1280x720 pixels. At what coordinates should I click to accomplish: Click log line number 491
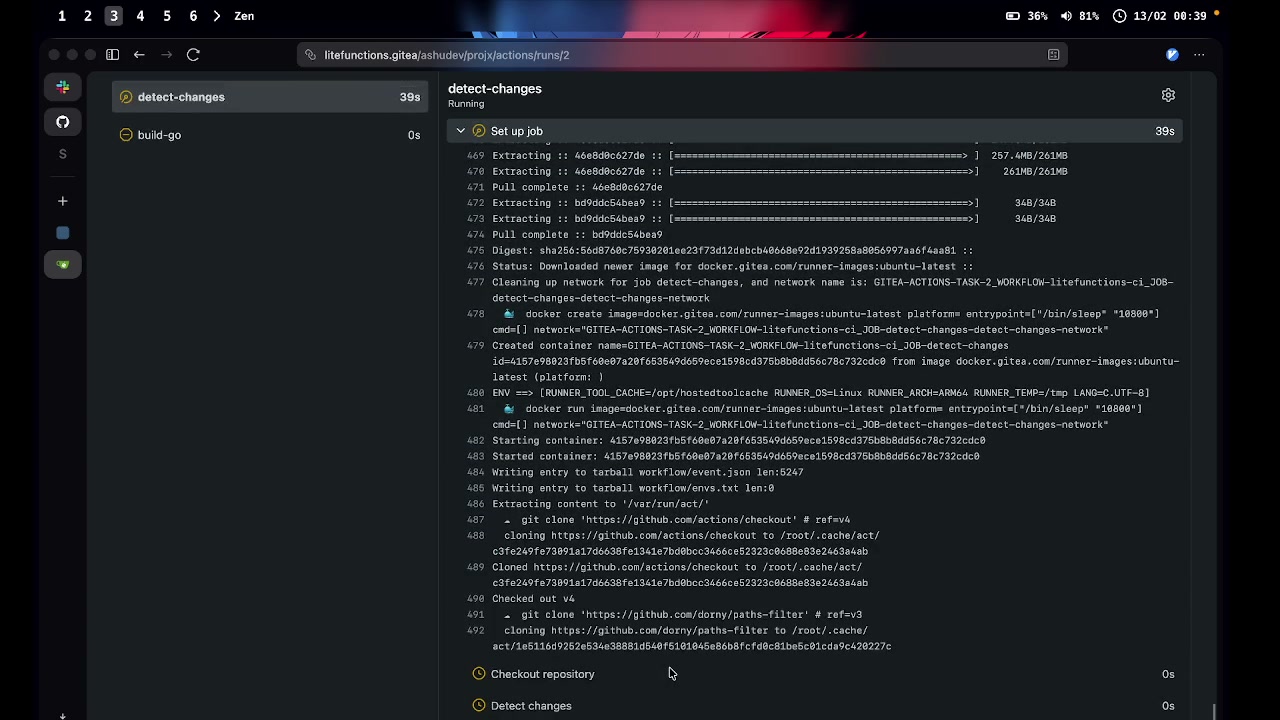pos(476,615)
